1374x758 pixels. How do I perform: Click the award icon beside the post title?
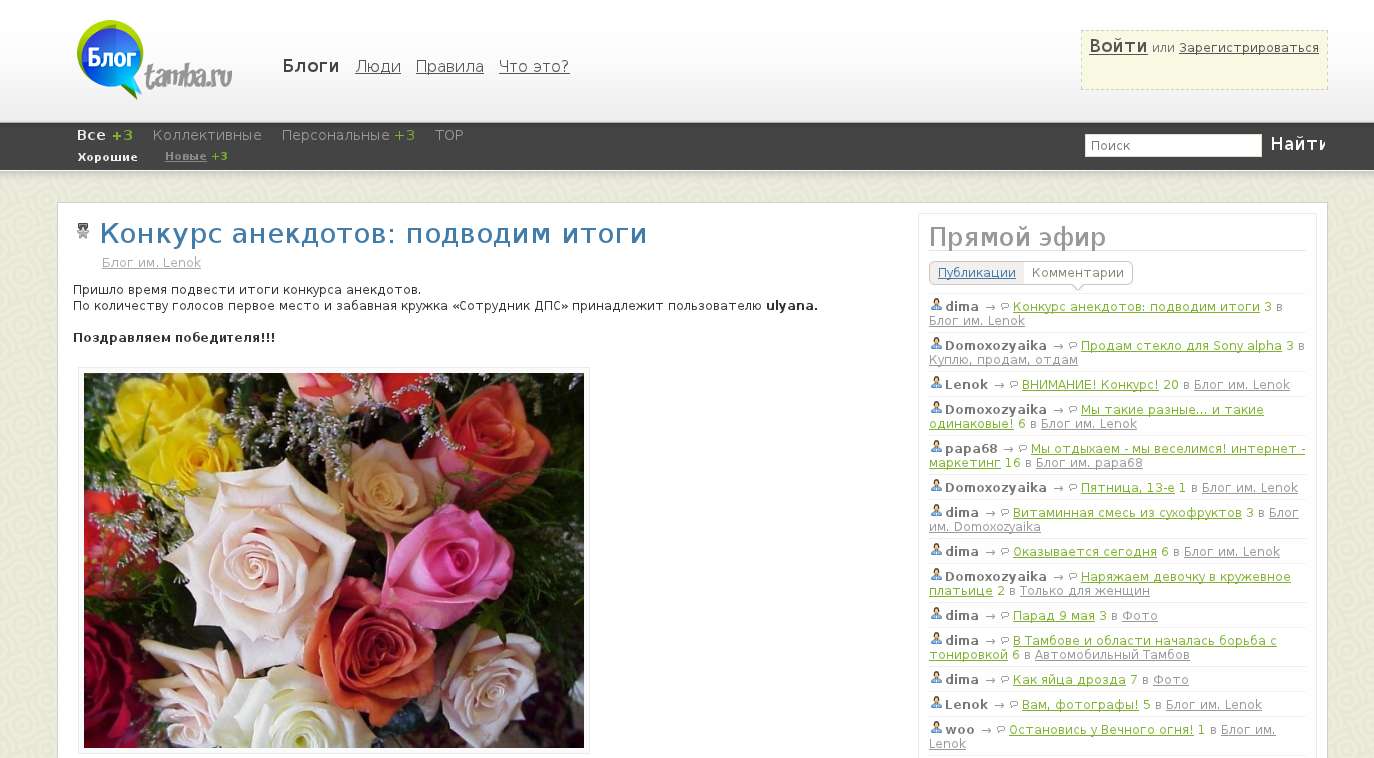(x=83, y=231)
